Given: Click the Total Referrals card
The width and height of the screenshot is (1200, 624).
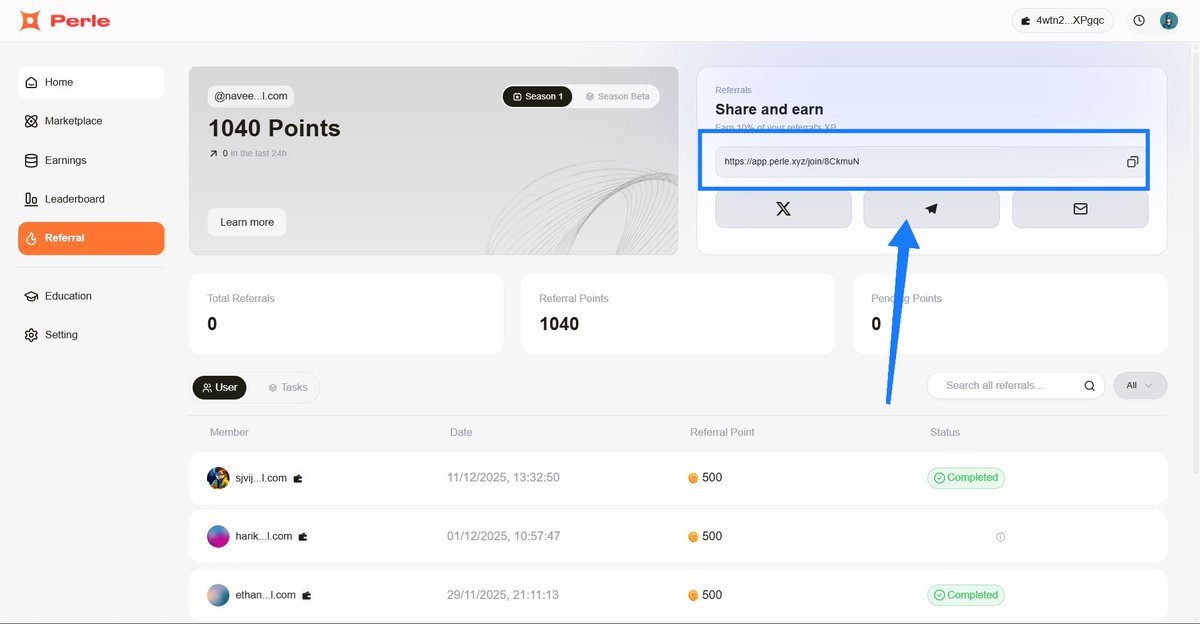Looking at the screenshot, I should coord(346,313).
